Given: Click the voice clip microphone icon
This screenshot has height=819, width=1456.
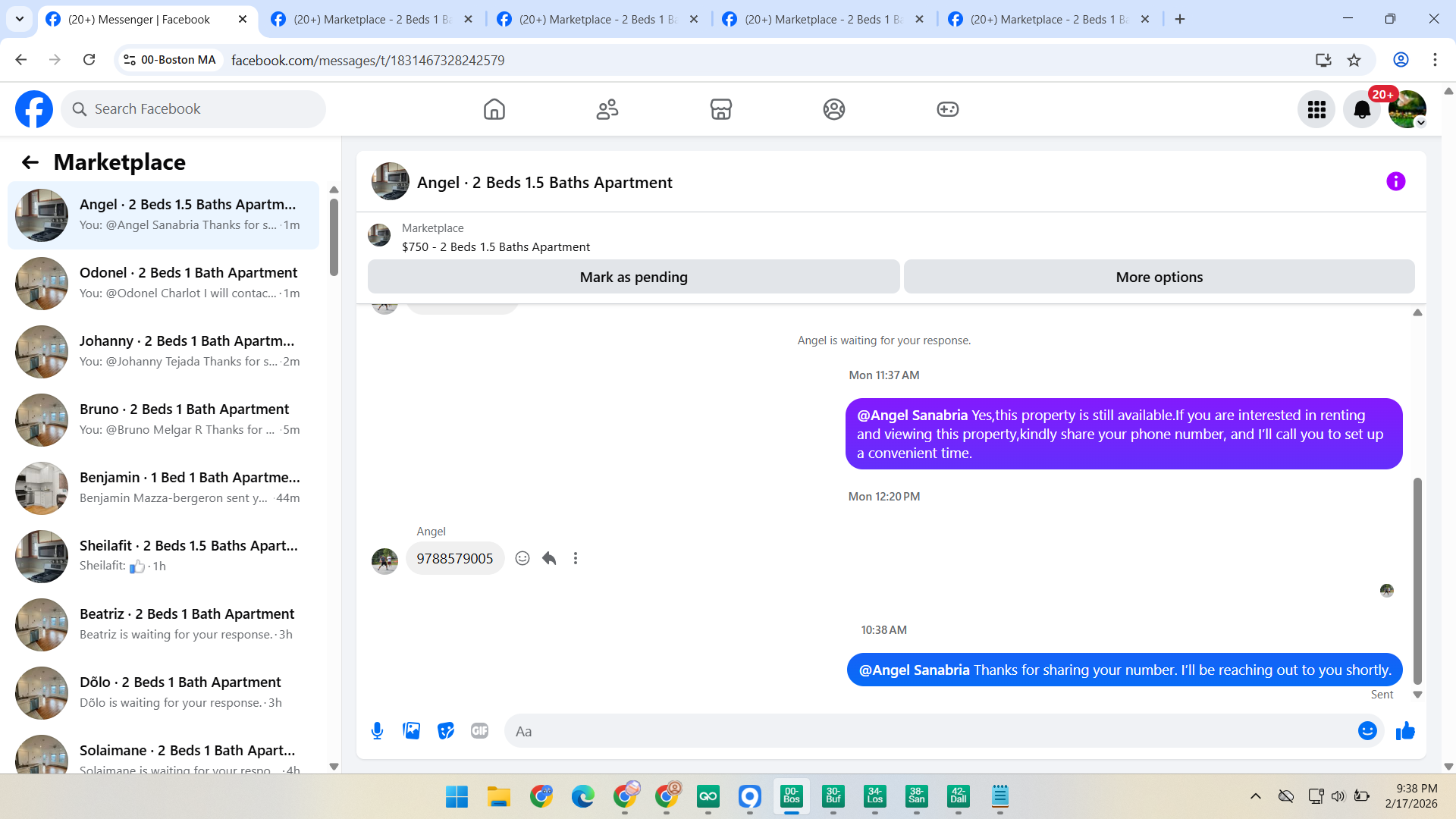Looking at the screenshot, I should point(377,731).
